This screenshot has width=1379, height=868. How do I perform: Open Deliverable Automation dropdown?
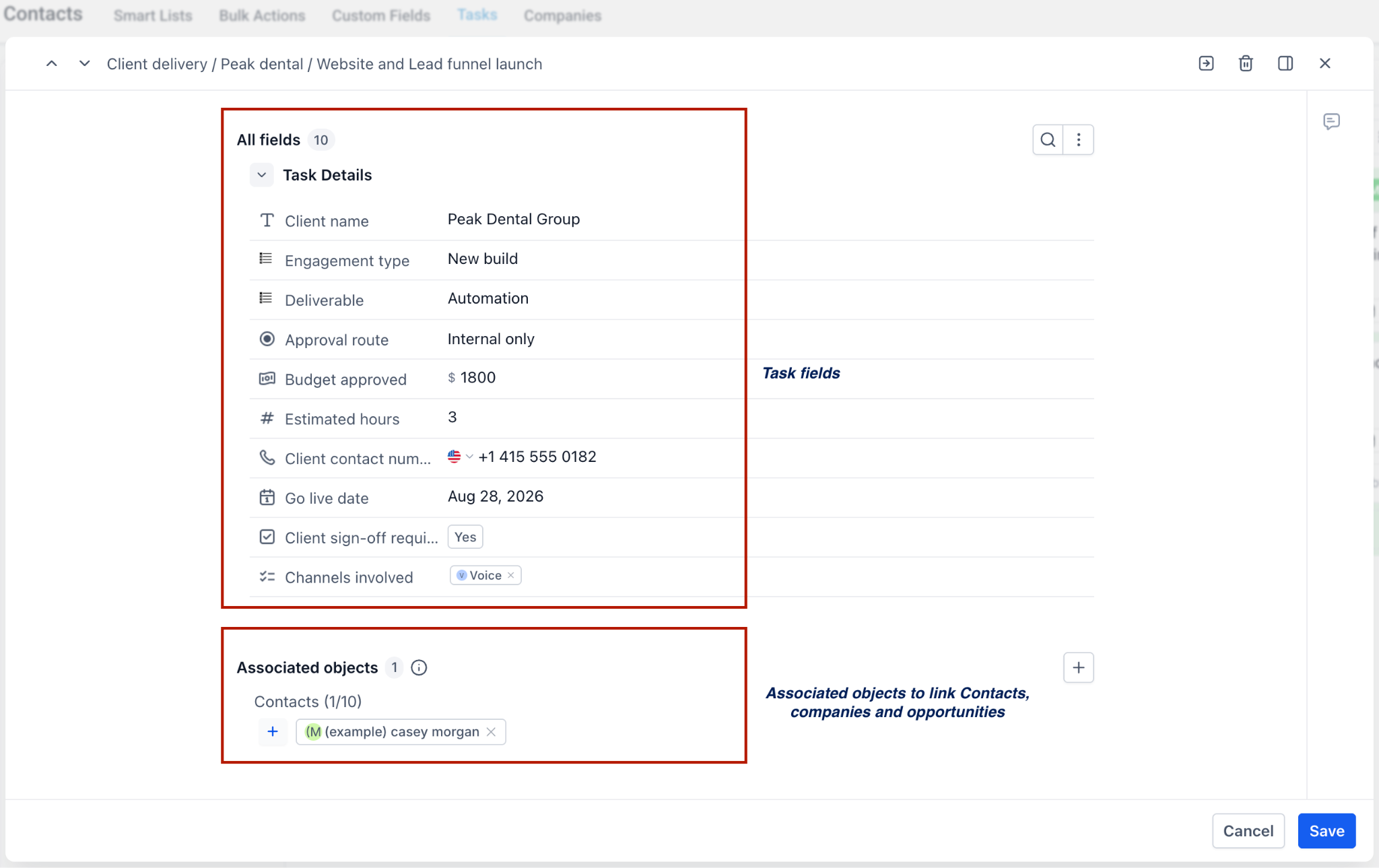click(488, 298)
